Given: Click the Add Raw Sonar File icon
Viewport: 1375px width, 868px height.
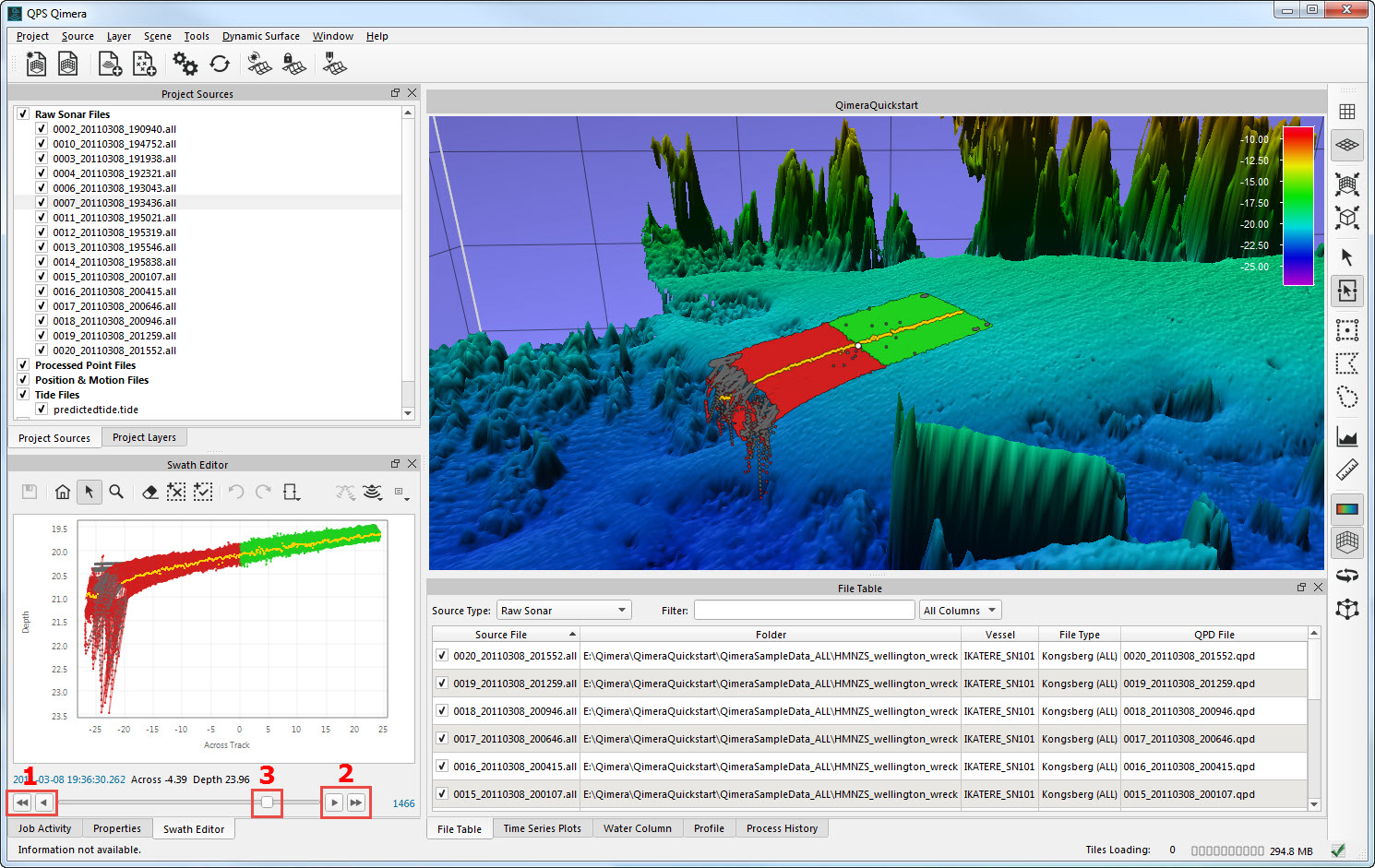Looking at the screenshot, I should (x=110, y=64).
